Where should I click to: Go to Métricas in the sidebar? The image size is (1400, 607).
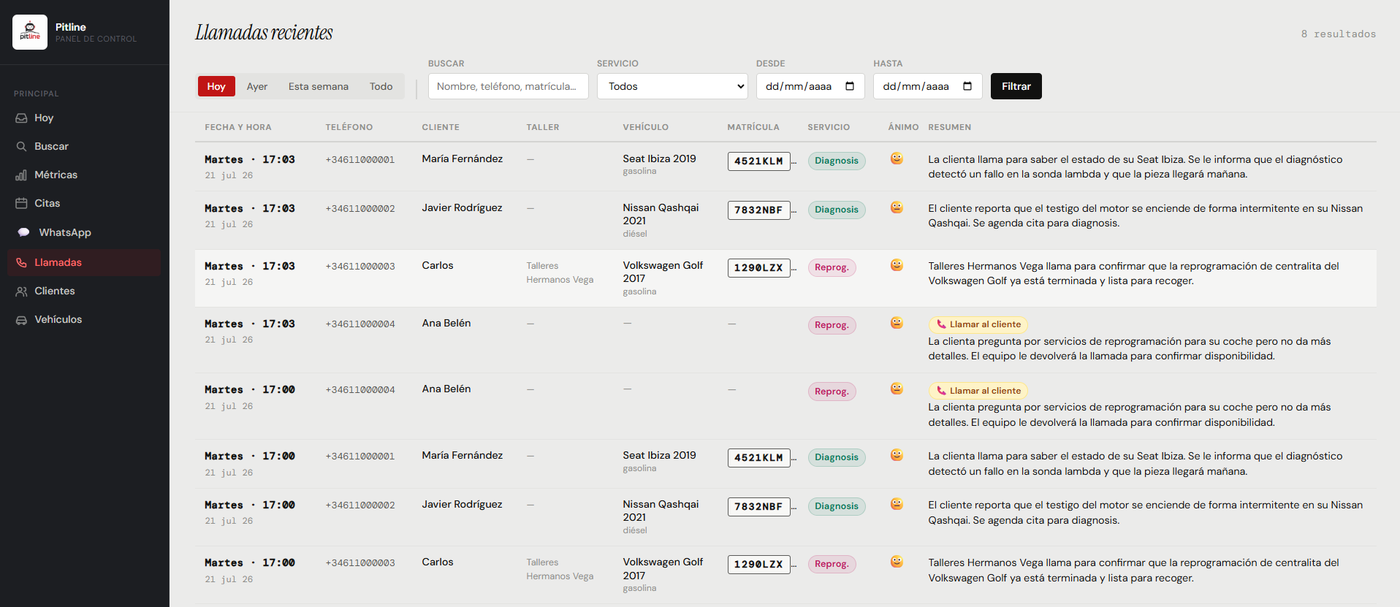click(85, 175)
